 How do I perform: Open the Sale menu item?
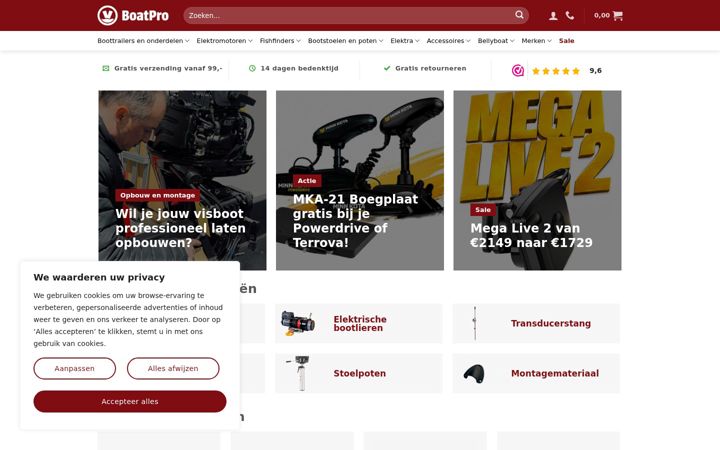click(567, 41)
